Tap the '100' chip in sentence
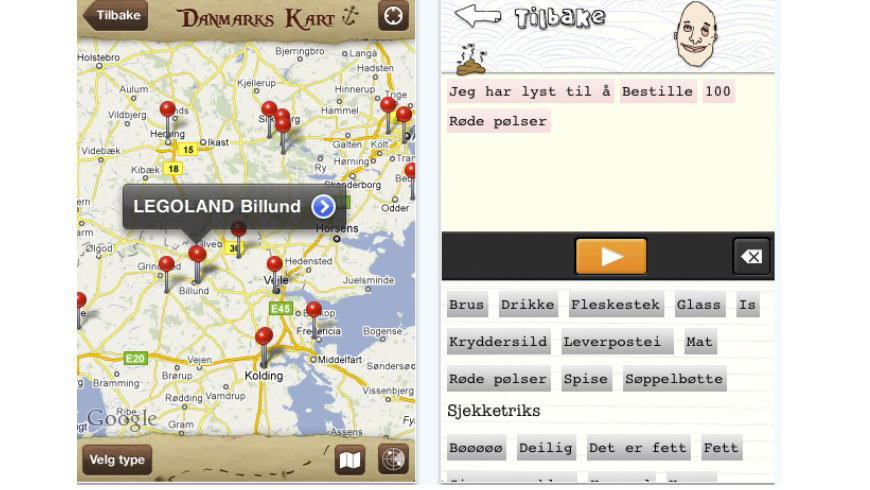 click(x=718, y=92)
